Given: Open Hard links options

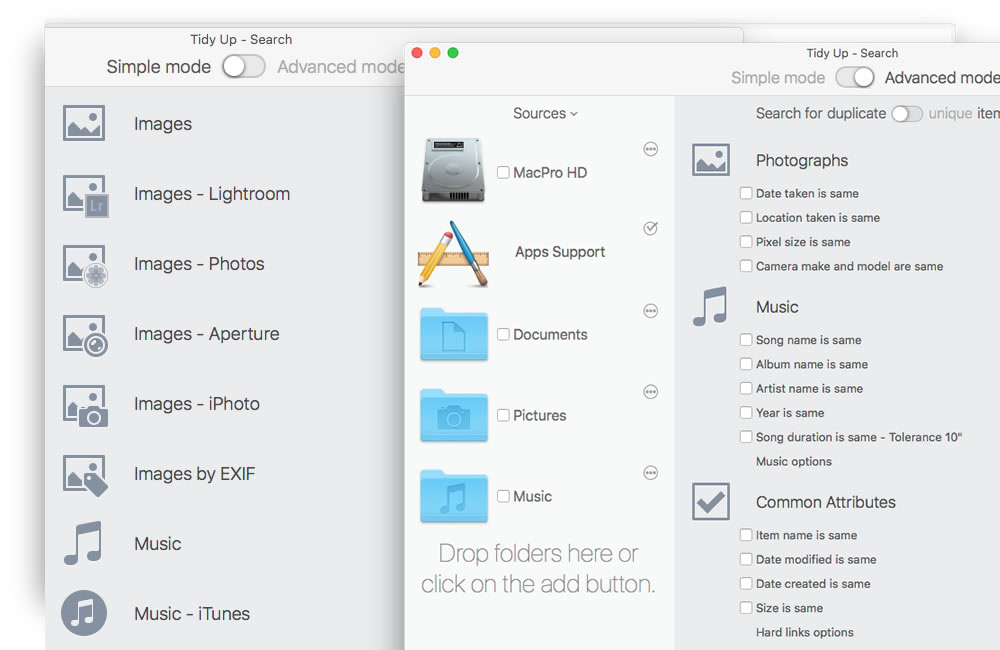Looking at the screenshot, I should (x=804, y=632).
